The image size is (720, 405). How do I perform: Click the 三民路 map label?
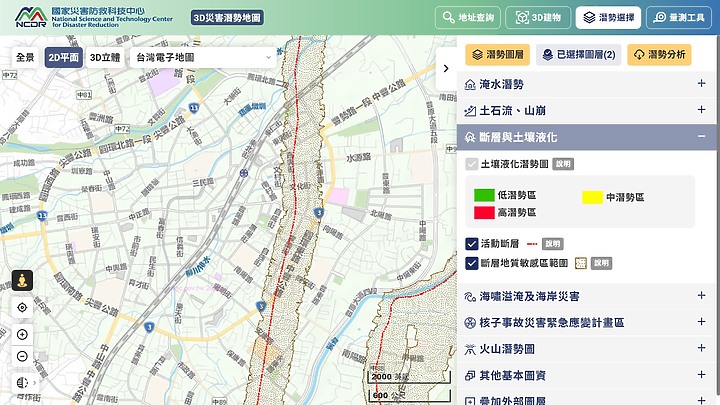[x=203, y=182]
